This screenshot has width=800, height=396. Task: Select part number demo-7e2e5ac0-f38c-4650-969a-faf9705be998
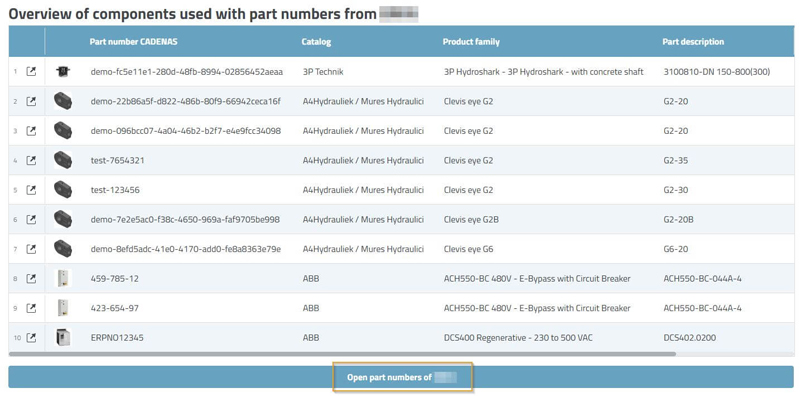(x=185, y=219)
